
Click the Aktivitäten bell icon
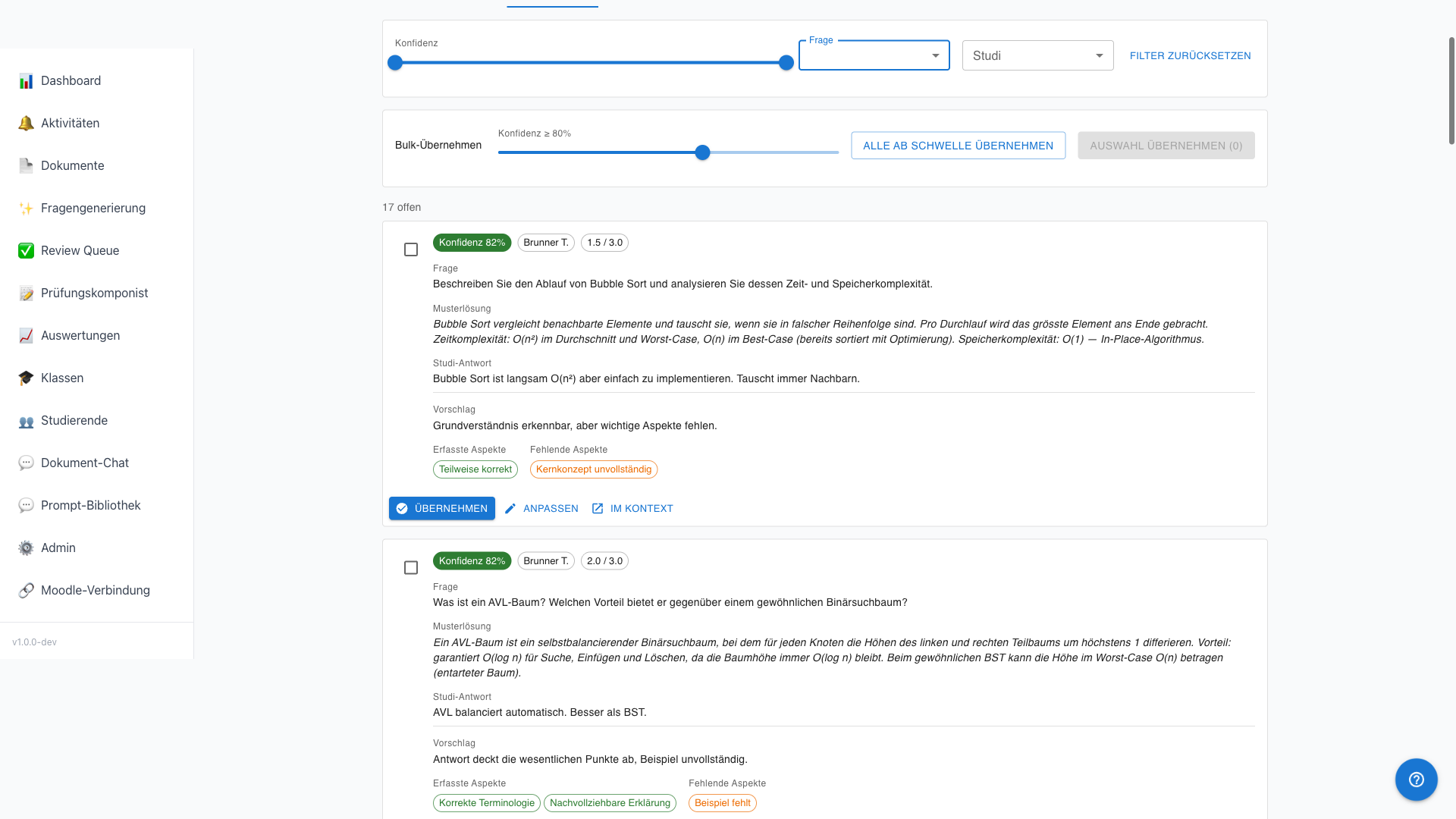[x=26, y=124]
